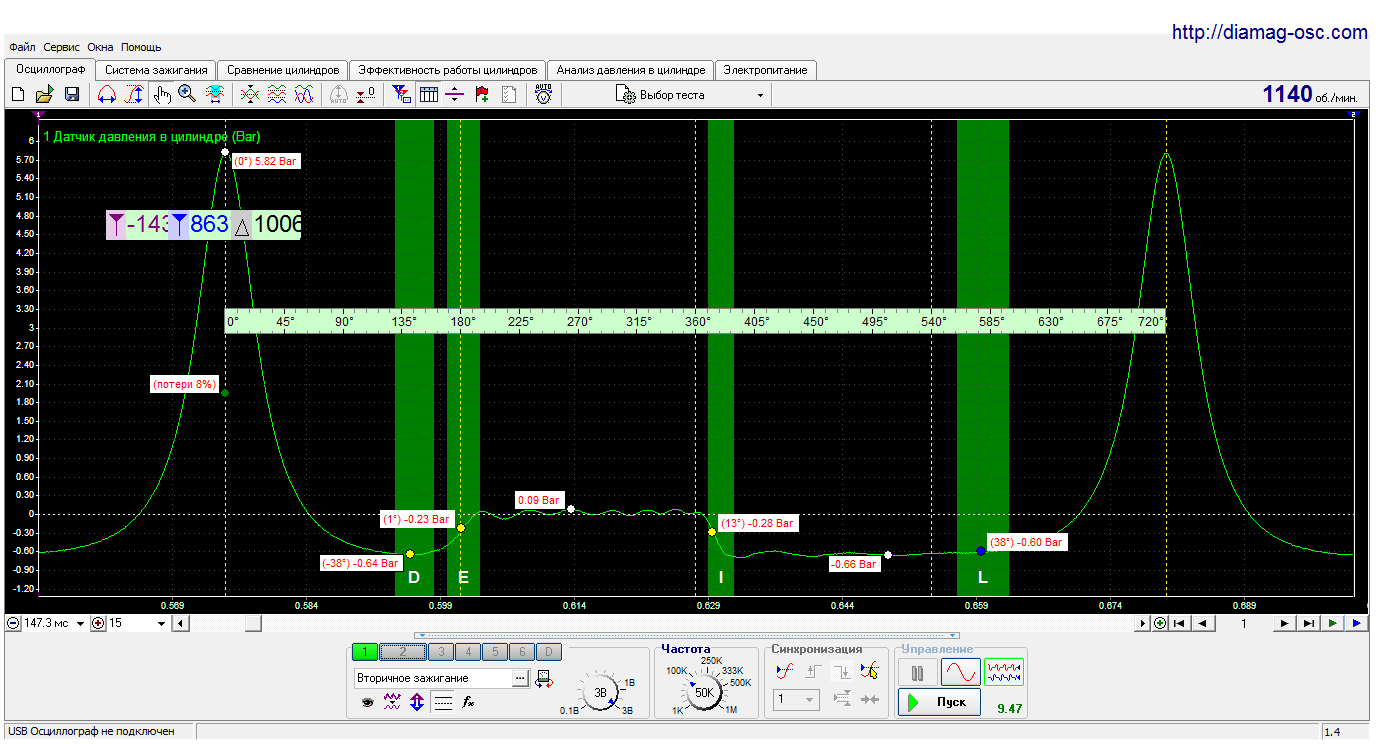
Task: Save recording with floppy disk icon
Action: [71, 94]
